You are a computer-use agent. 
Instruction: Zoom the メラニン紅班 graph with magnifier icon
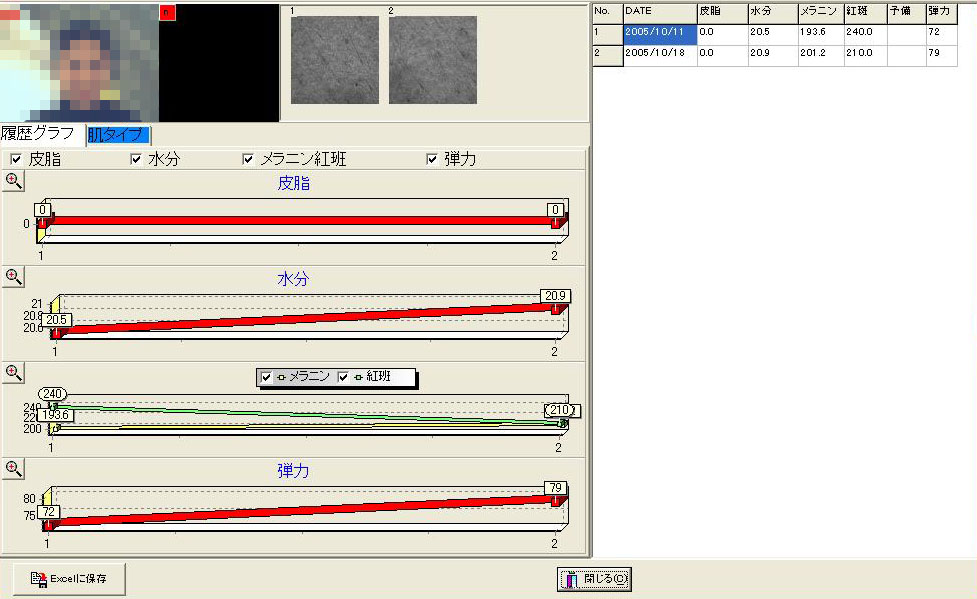point(13,373)
